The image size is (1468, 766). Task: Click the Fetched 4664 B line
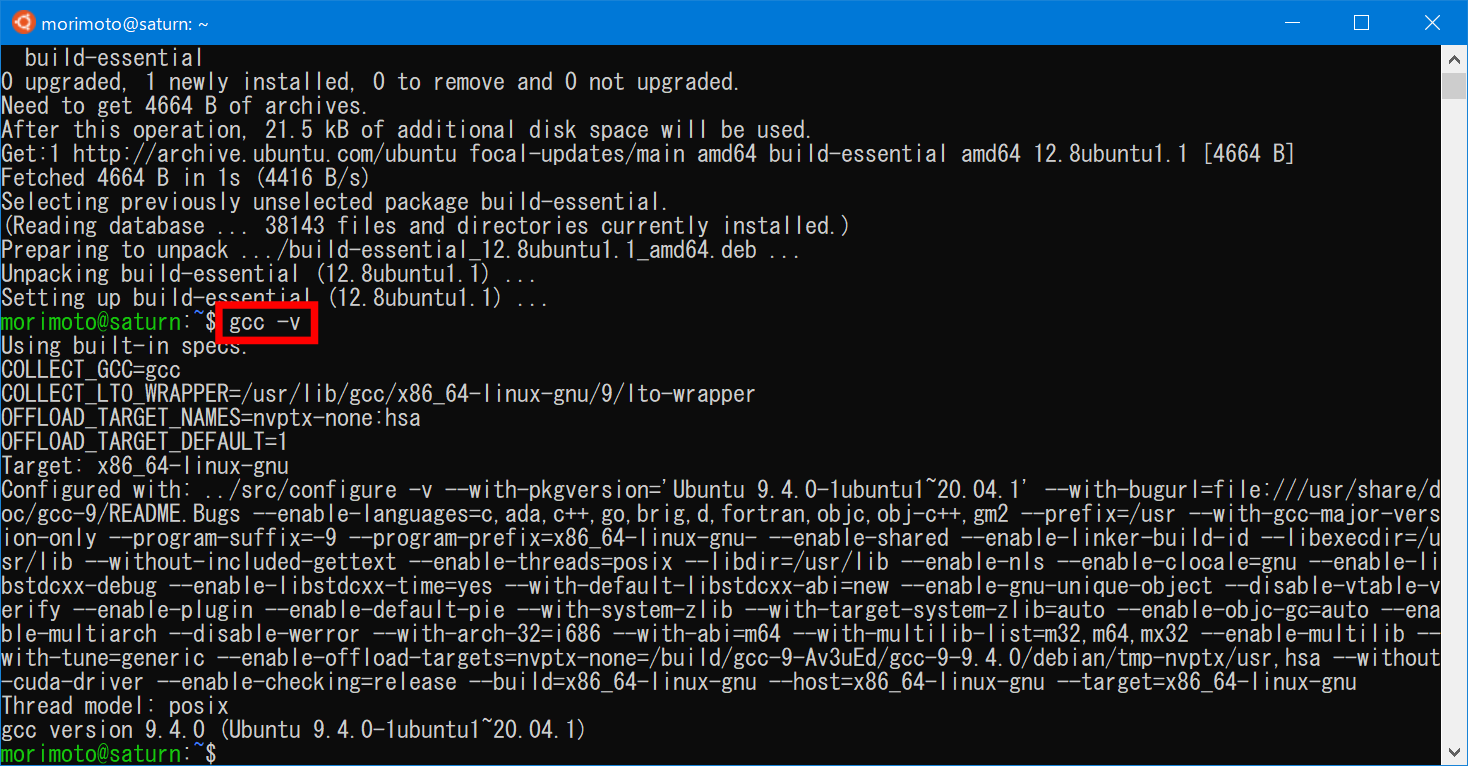click(185, 178)
